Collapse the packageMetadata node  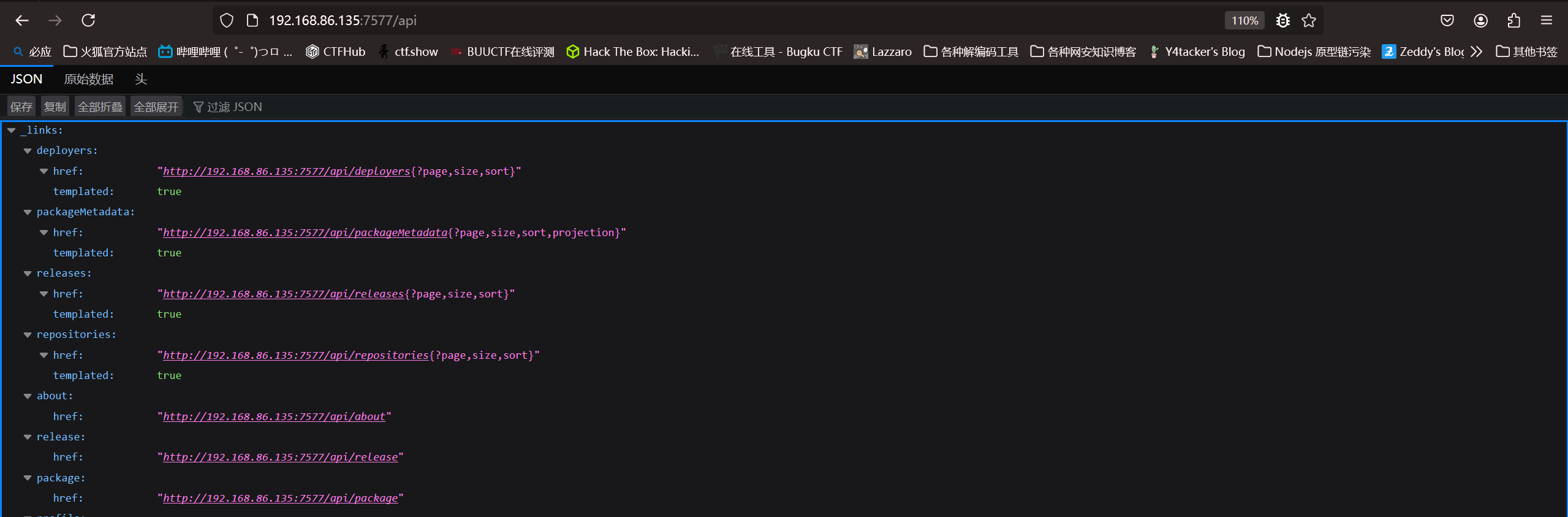(28, 212)
